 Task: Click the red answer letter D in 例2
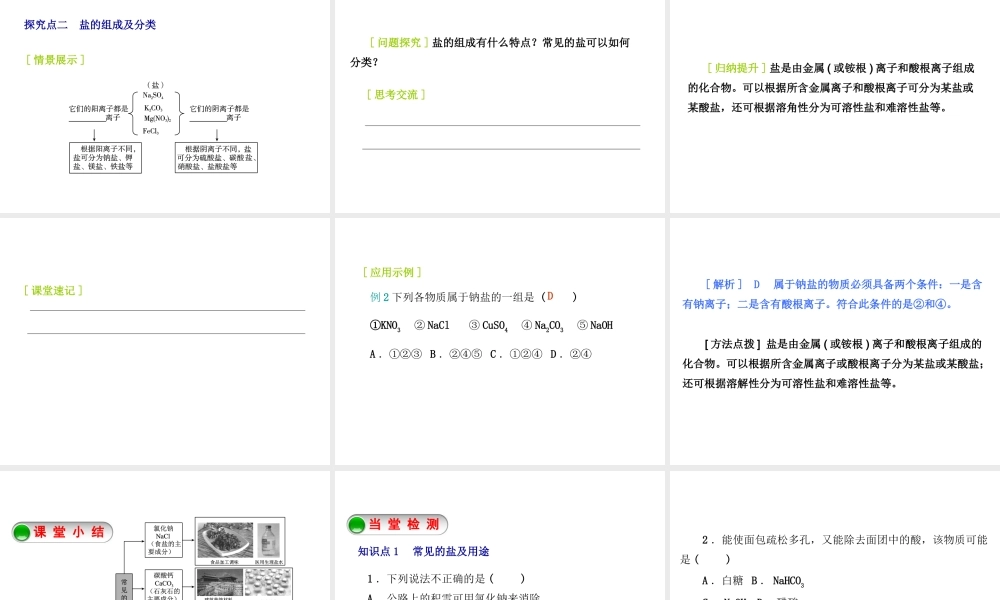[x=550, y=296]
